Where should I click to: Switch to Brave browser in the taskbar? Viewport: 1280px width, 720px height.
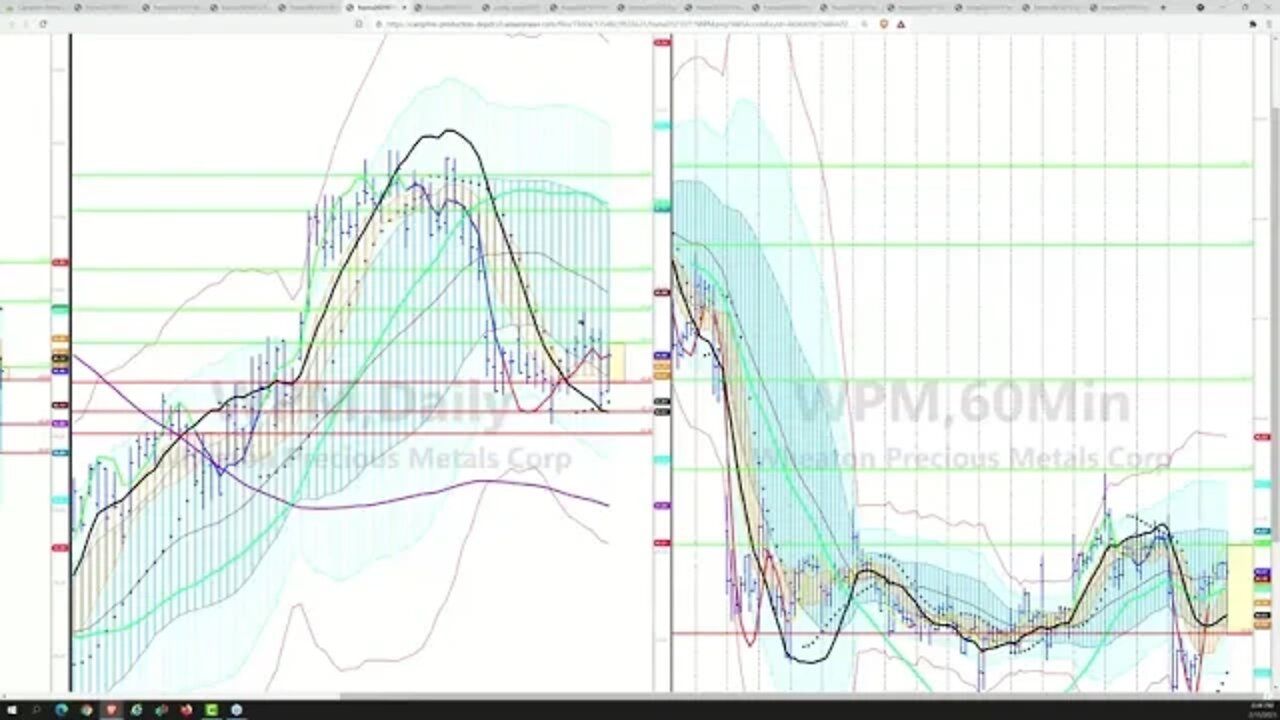point(111,710)
